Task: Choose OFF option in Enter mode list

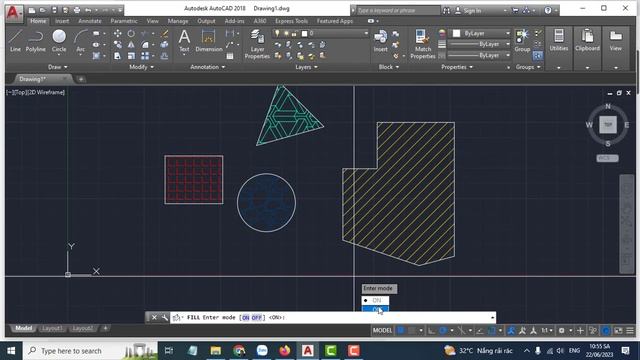Action: (x=376, y=309)
